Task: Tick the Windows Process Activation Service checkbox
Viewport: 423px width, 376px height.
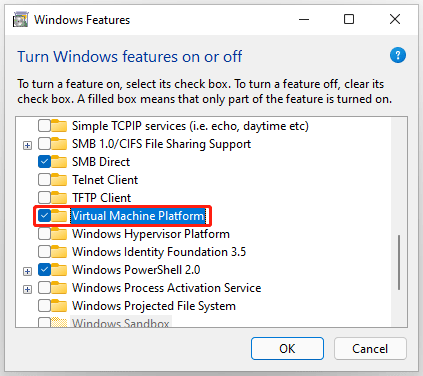Action: (x=44, y=288)
